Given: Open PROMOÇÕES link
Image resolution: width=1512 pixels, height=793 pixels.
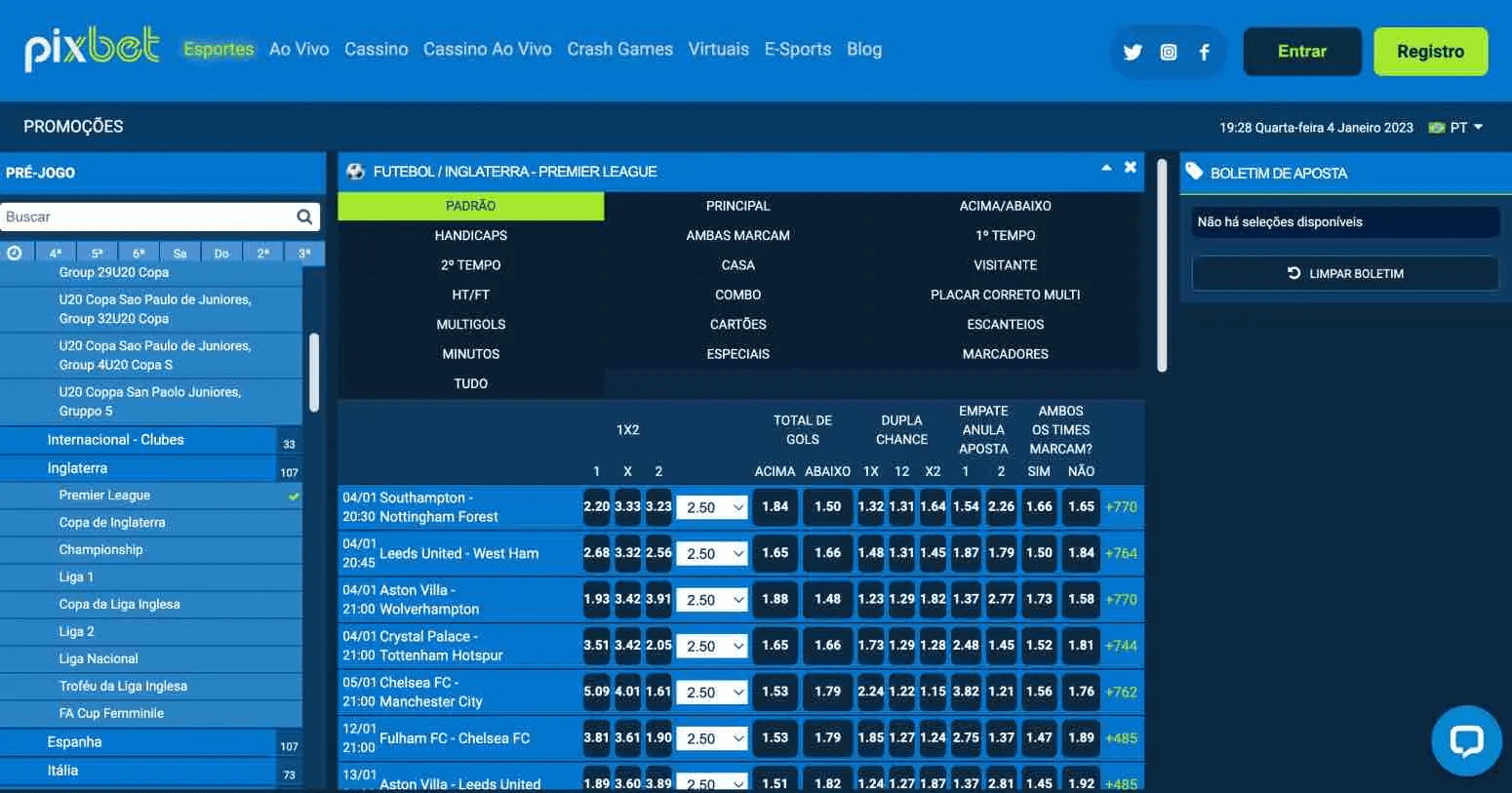Looking at the screenshot, I should point(73,127).
